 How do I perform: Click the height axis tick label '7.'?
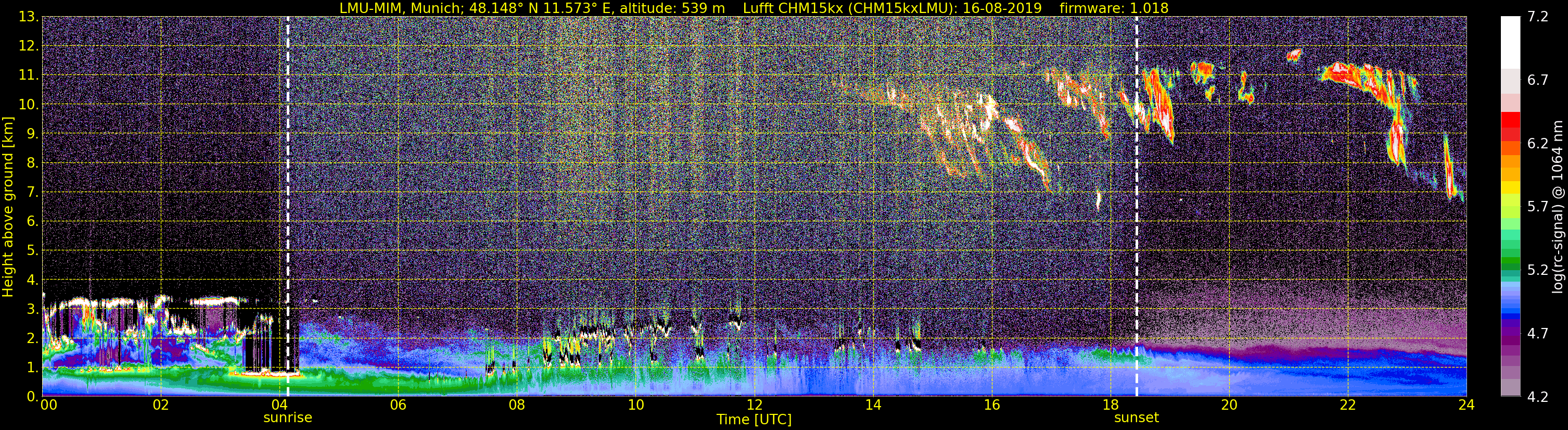coord(32,192)
